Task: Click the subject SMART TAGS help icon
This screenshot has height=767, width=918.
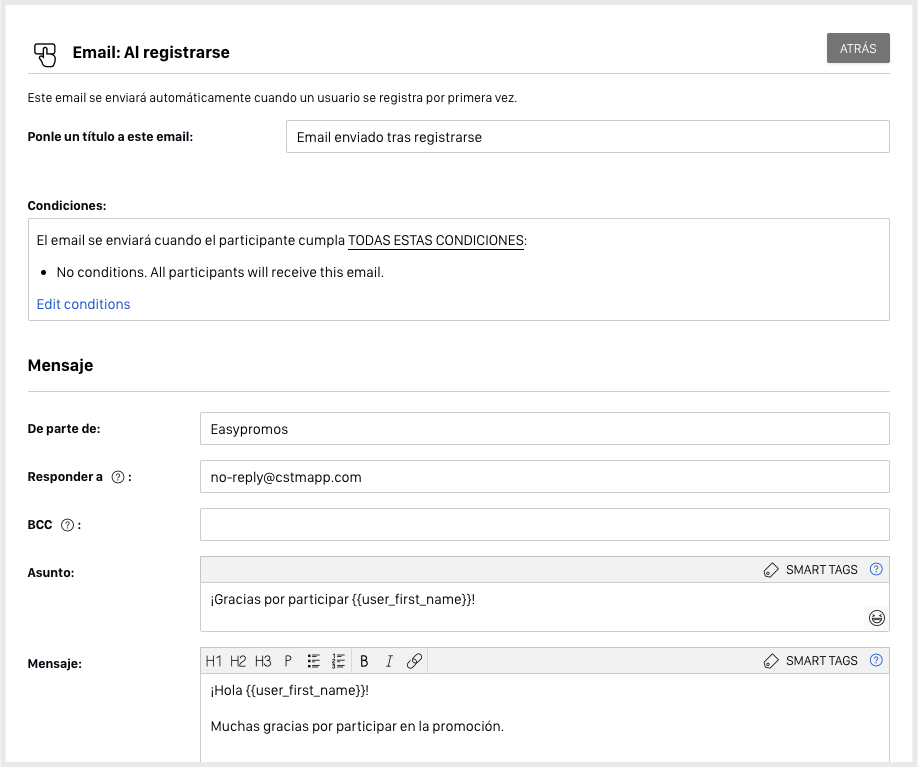Action: tap(876, 570)
